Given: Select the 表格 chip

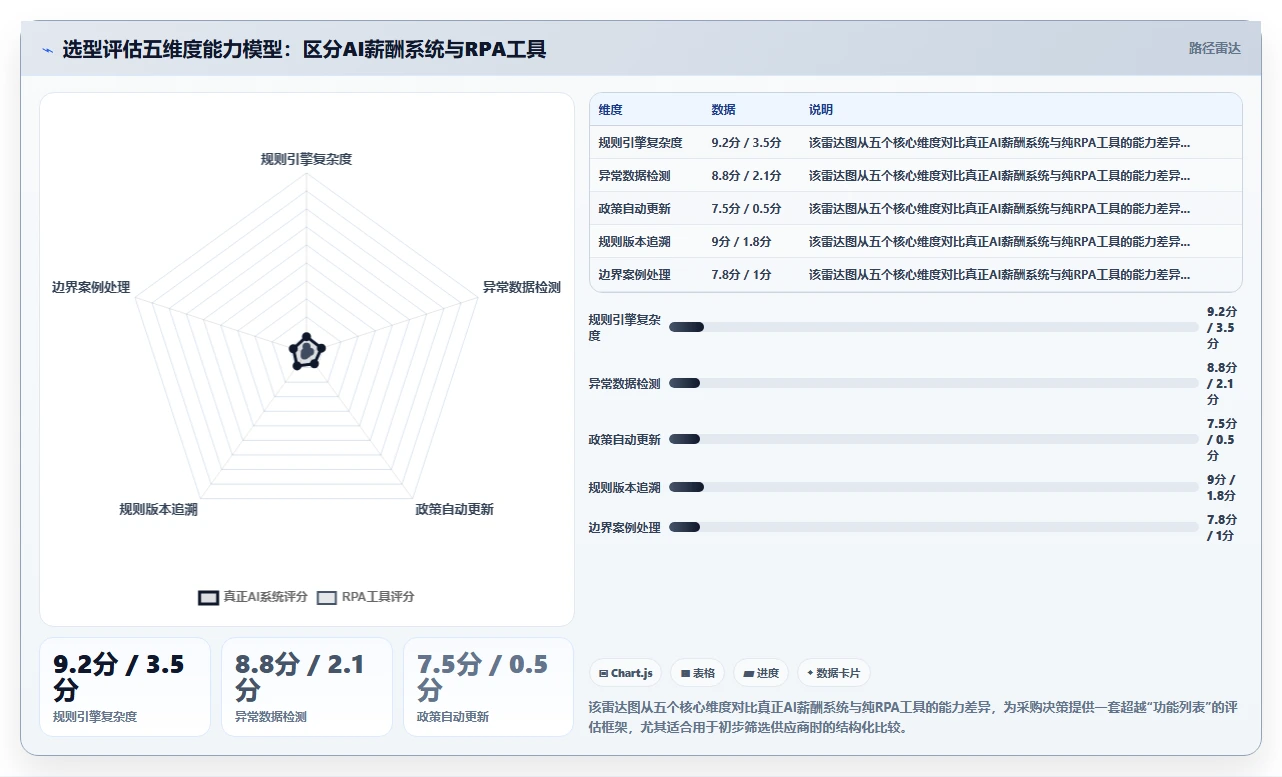Looking at the screenshot, I should coord(697,673).
